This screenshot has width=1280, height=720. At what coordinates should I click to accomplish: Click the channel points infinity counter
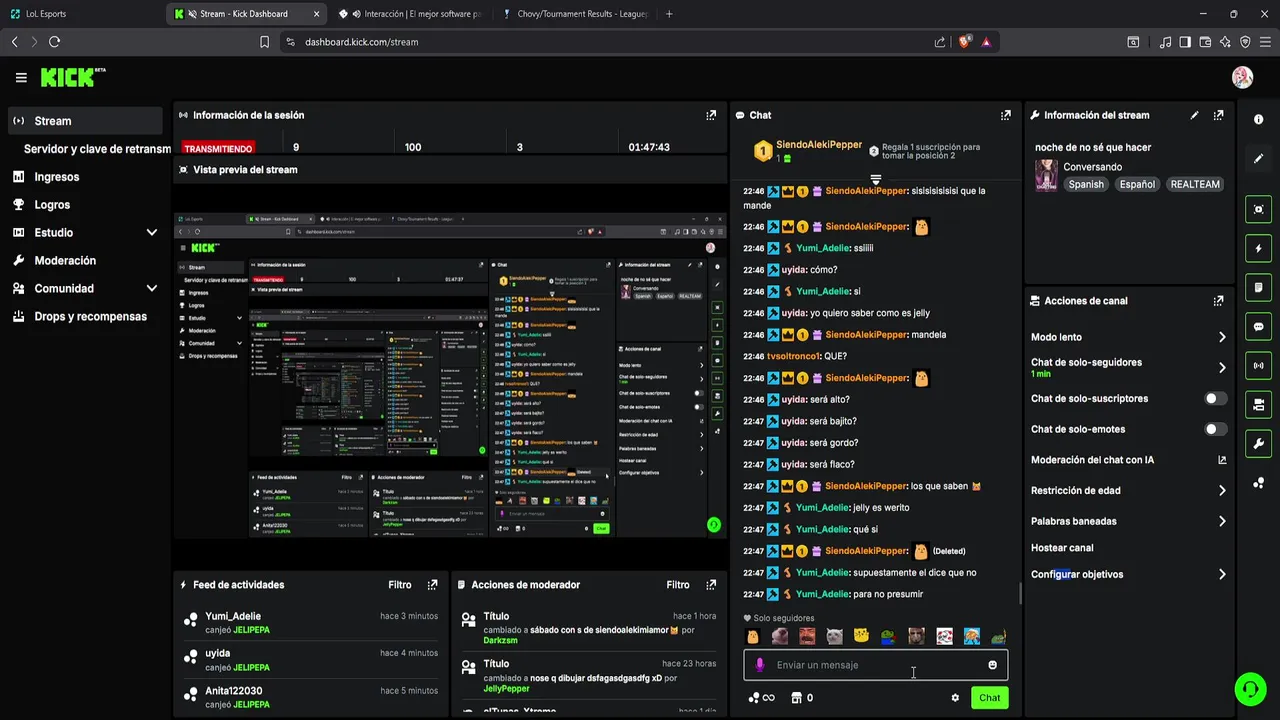762,698
